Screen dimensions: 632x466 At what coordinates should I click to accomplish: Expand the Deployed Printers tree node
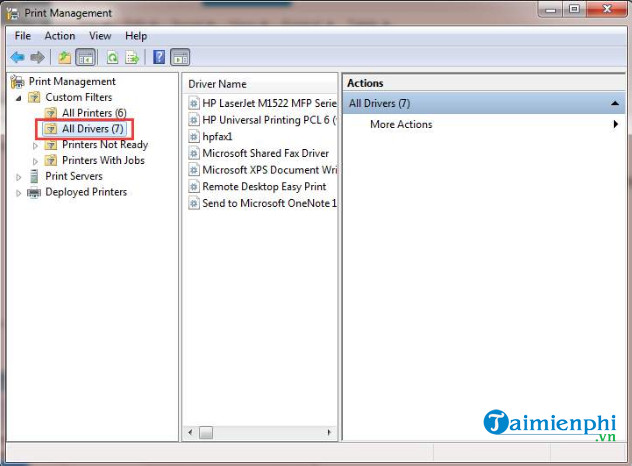pos(19,193)
